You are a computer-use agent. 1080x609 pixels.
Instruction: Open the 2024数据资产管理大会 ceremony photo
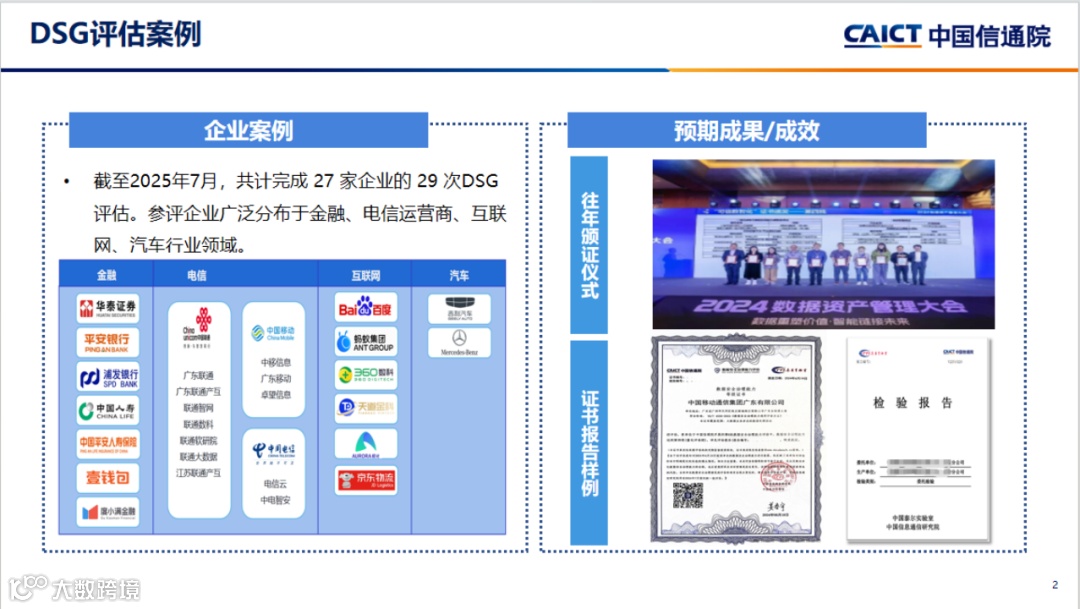(823, 244)
